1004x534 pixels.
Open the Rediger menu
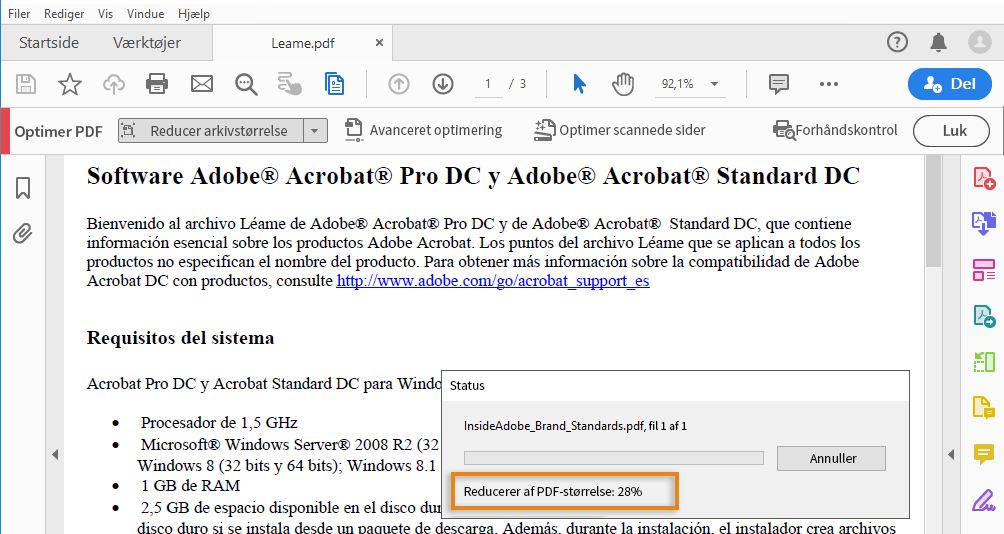coord(64,13)
